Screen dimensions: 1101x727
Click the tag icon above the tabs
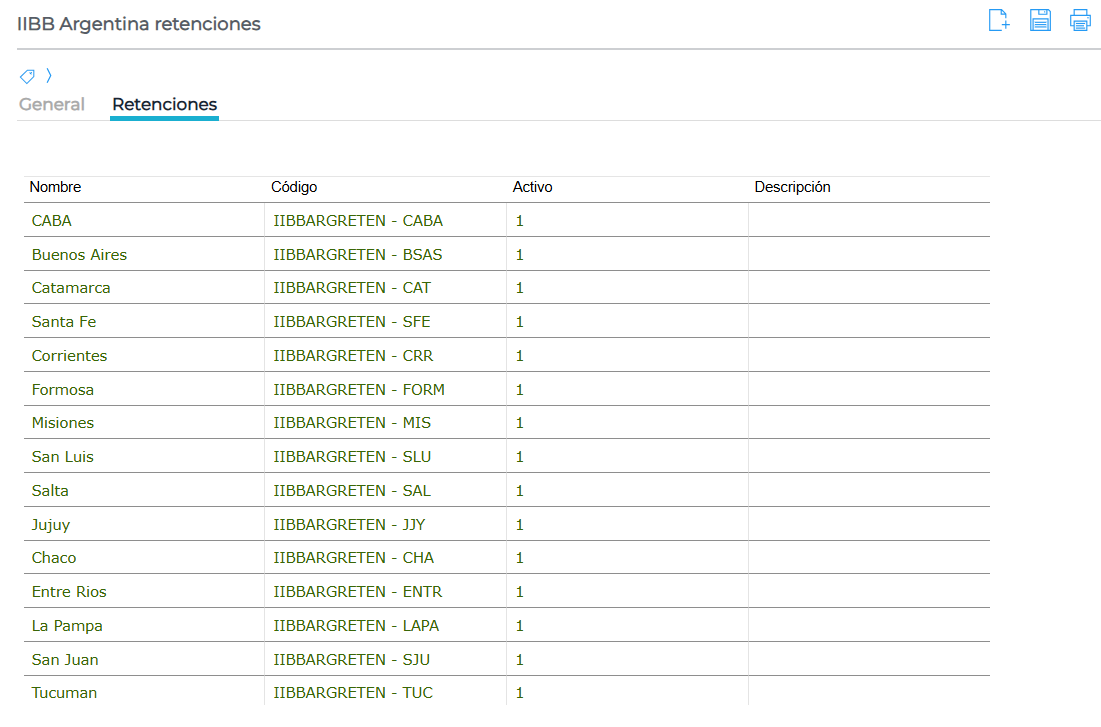coord(27,76)
